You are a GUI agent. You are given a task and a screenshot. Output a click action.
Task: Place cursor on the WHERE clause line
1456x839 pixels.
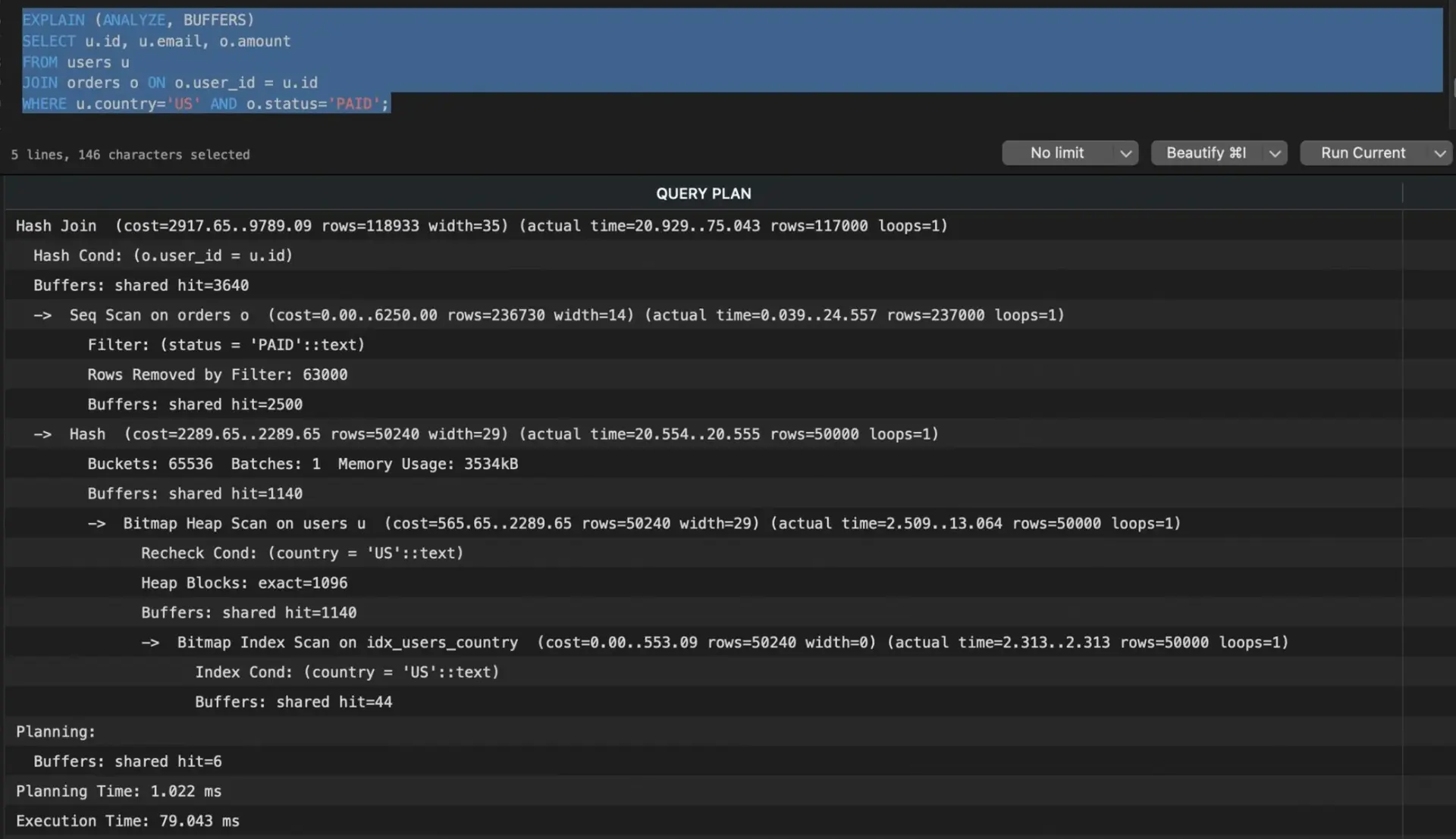pos(205,104)
